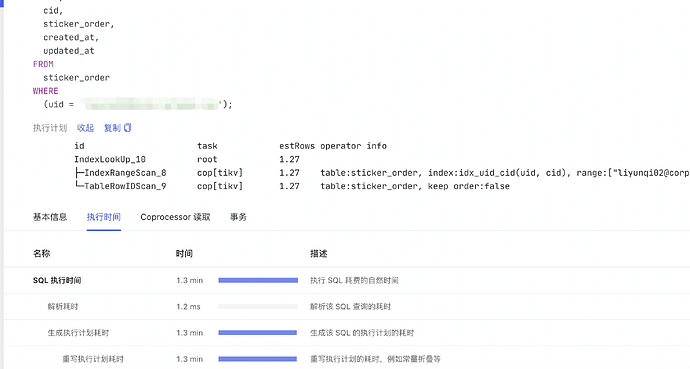The width and height of the screenshot is (690, 369).
Task: Copy the execution plan via 复制 link
Action: coord(112,128)
